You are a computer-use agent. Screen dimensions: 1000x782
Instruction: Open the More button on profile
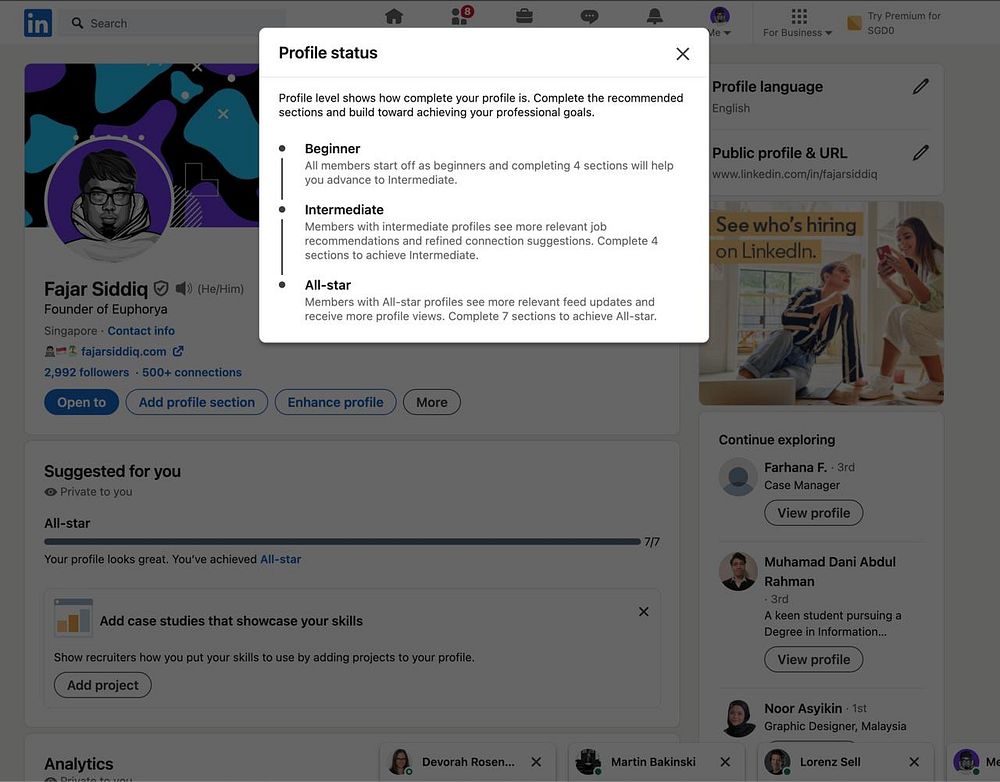[x=432, y=402]
